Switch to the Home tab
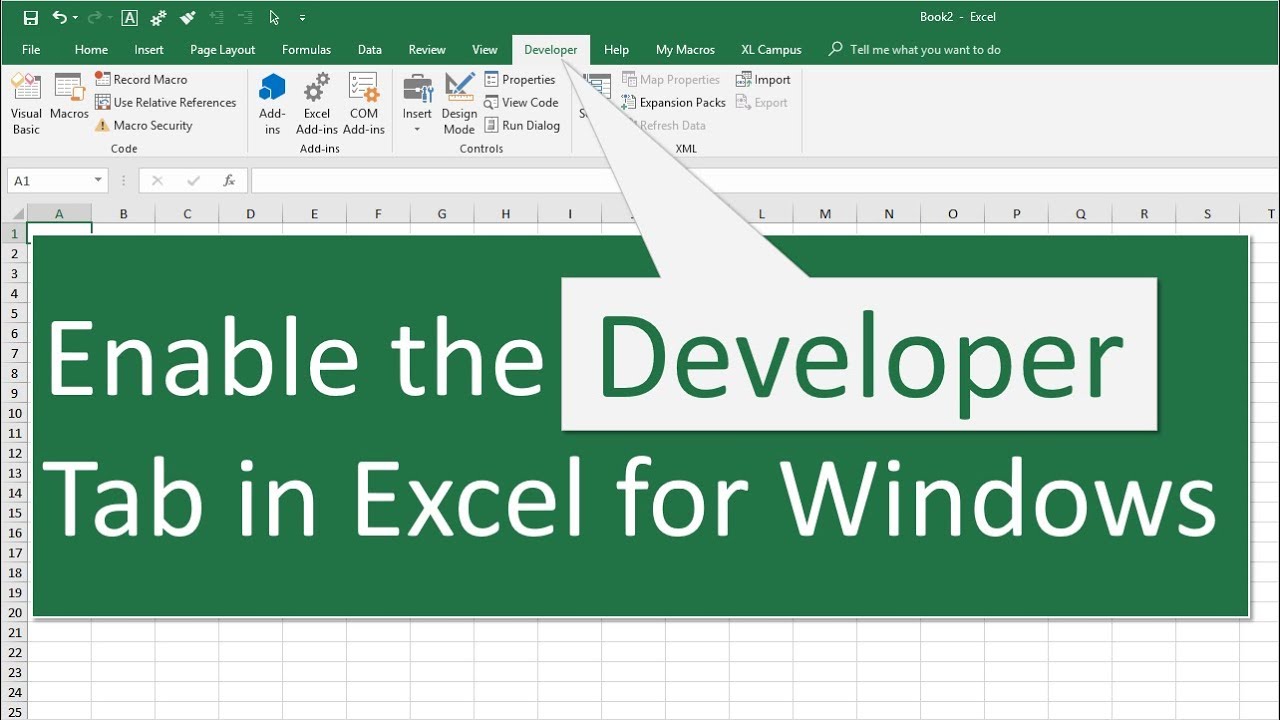Viewport: 1280px width, 720px height. (x=91, y=49)
